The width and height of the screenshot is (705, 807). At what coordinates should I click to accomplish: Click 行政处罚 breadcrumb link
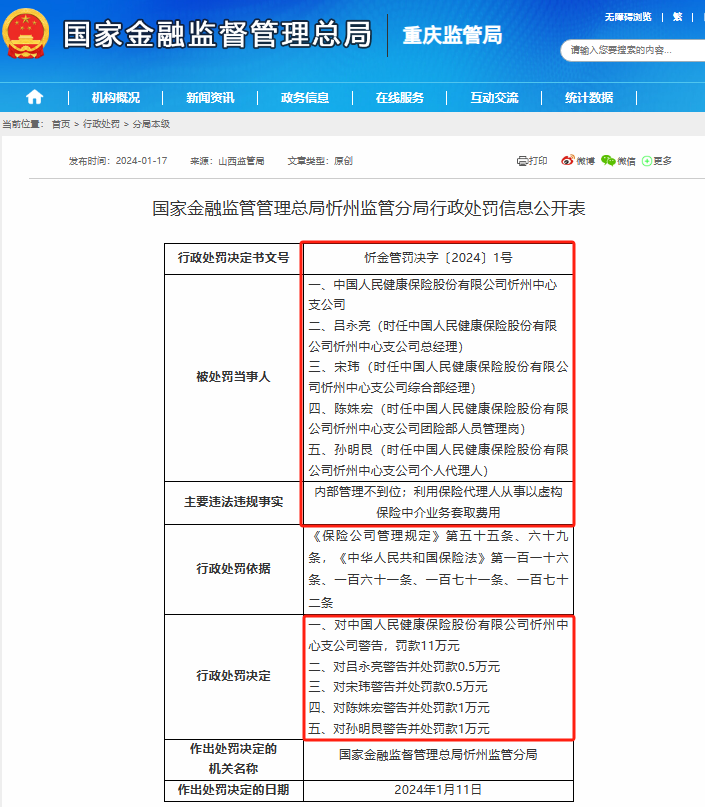coord(101,124)
